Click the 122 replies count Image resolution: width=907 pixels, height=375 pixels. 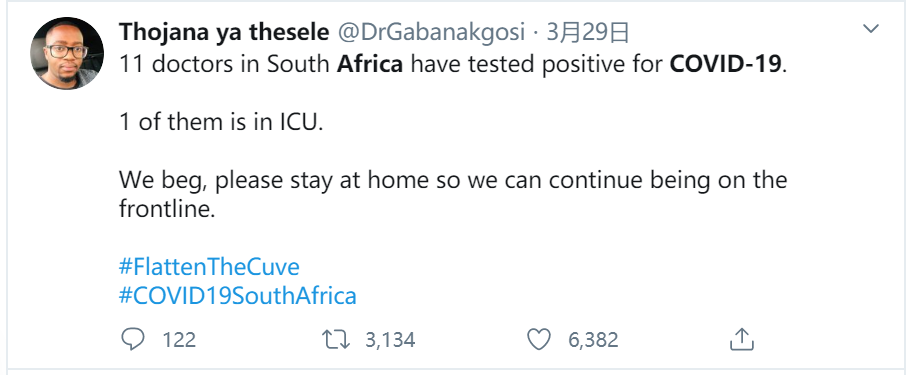click(179, 340)
